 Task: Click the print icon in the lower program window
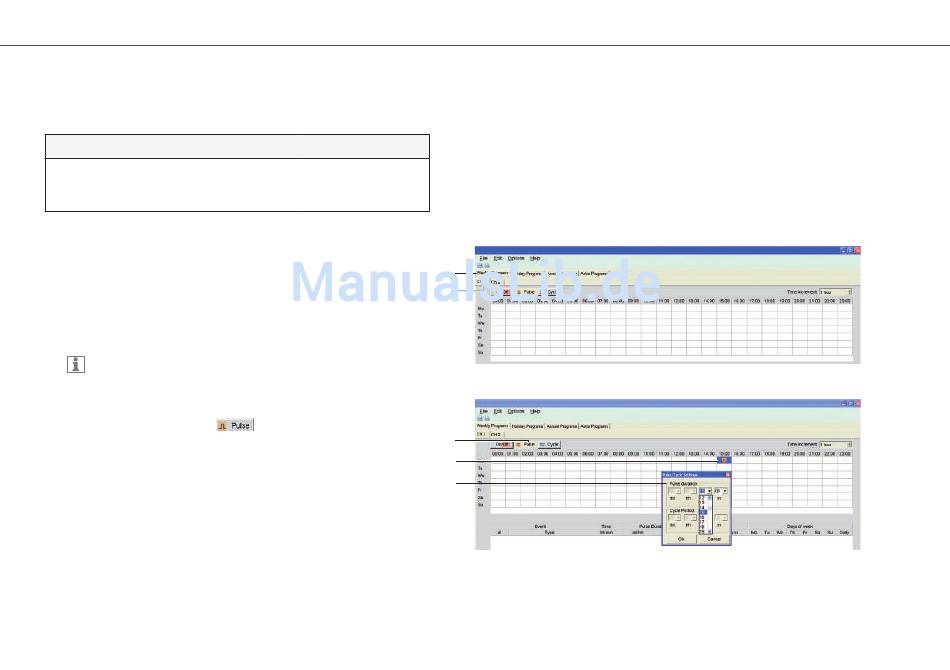pyautogui.click(x=487, y=419)
